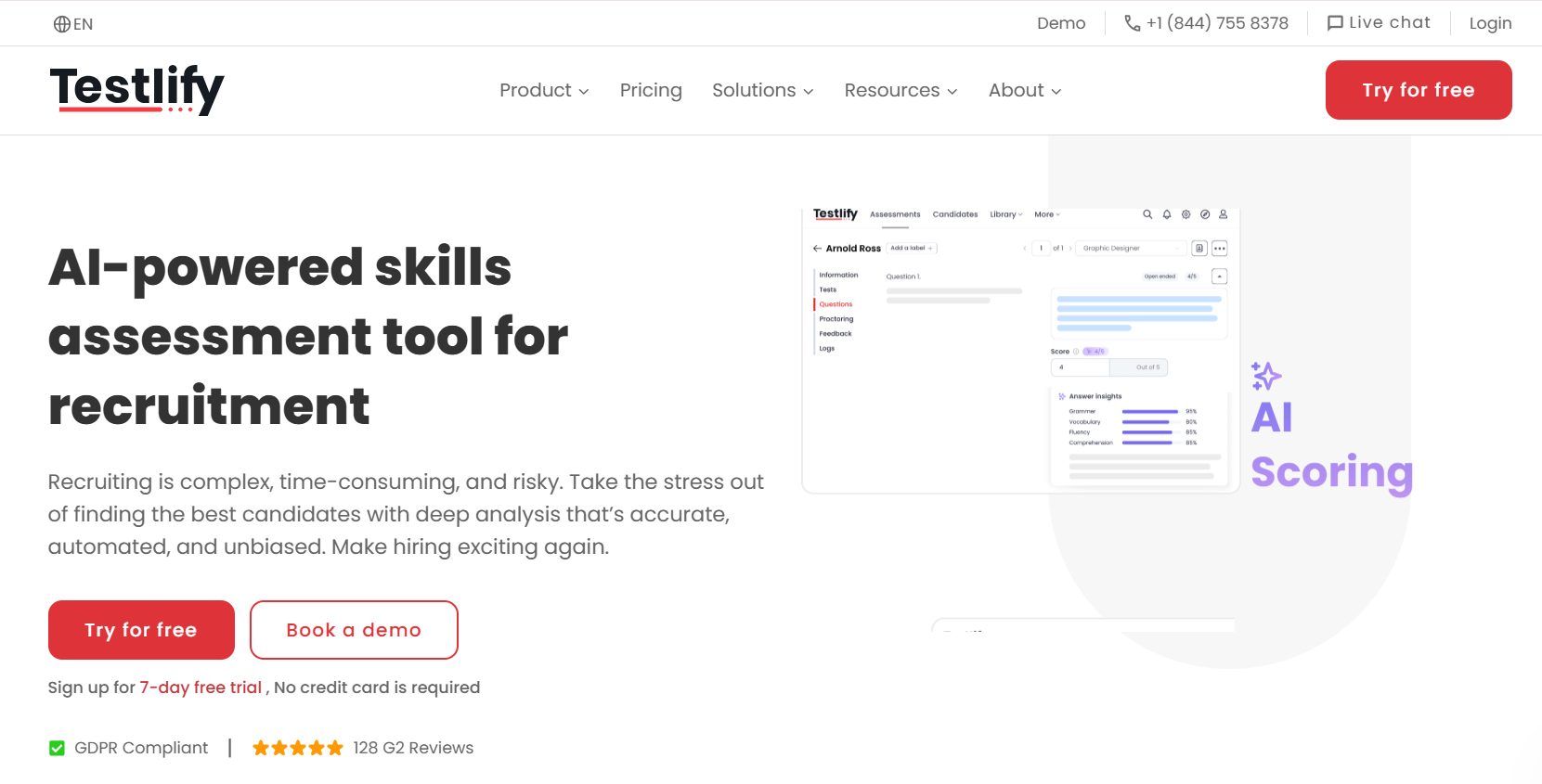Viewport: 1542px width, 784px height.
Task: Open Tests in the mockup sidebar
Action: click(828, 289)
